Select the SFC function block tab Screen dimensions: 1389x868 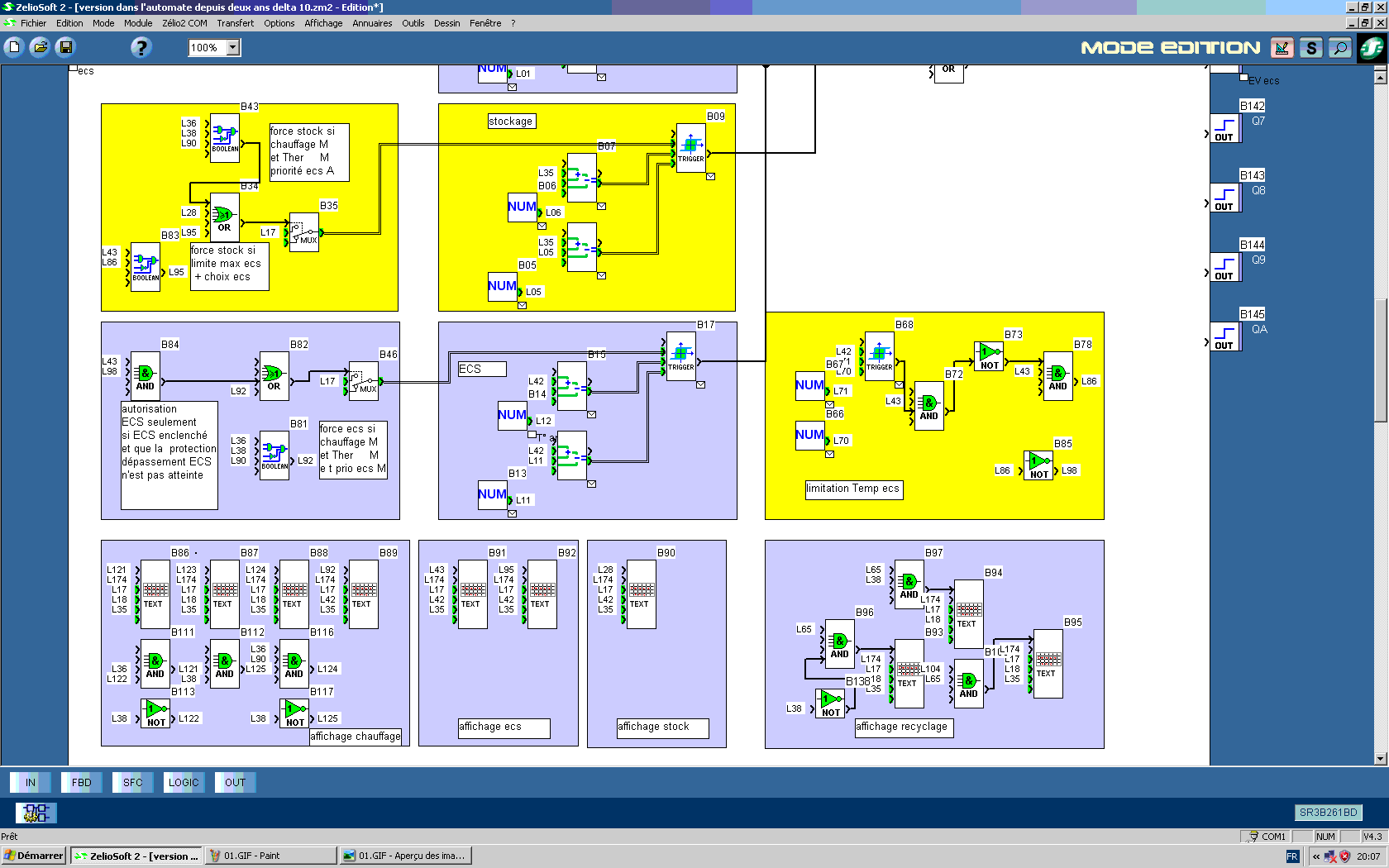(133, 782)
